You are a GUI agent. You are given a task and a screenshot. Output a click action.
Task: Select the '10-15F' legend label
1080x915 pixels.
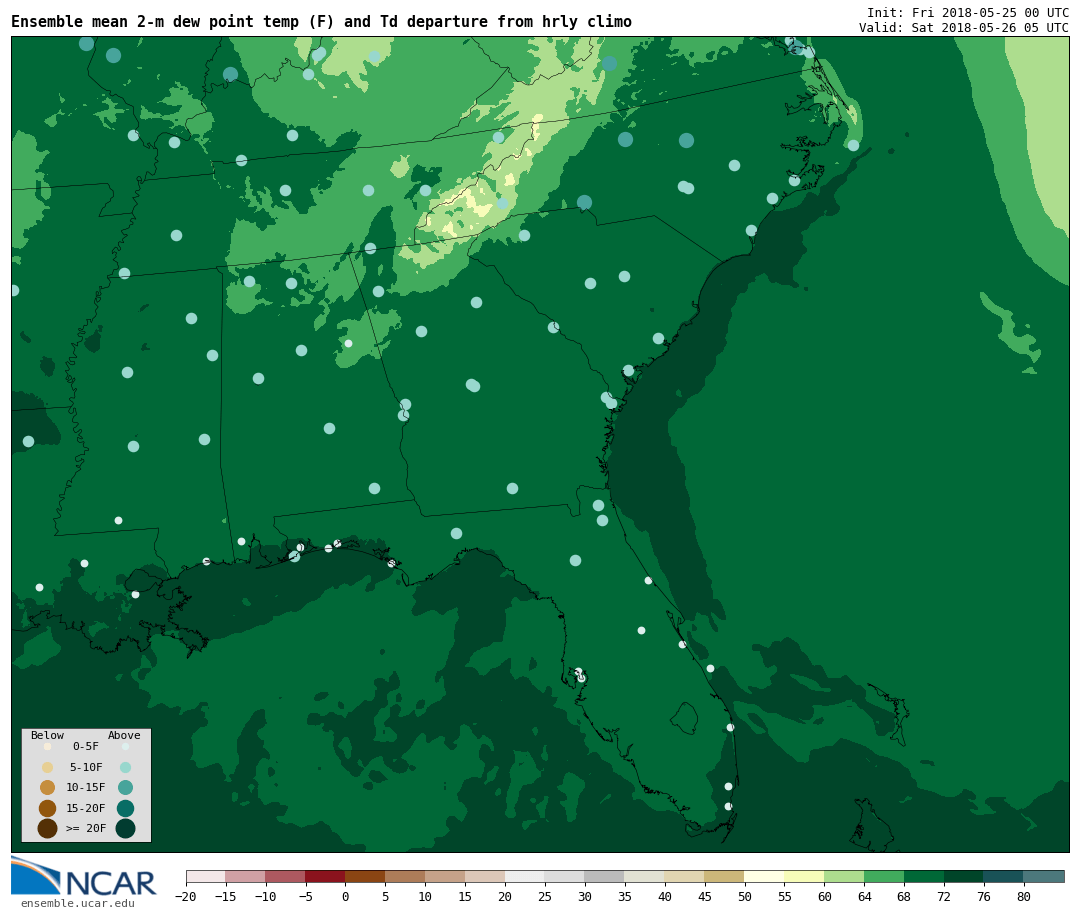(86, 788)
